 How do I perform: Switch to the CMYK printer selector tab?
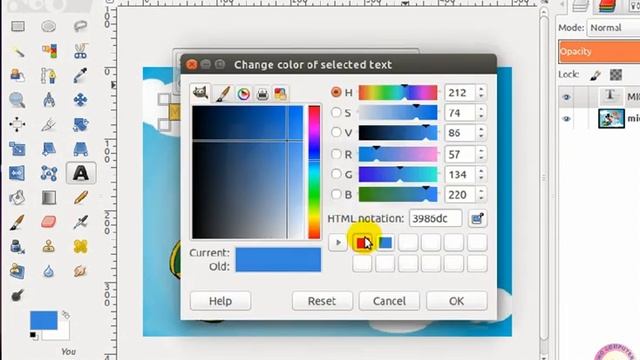click(262, 94)
